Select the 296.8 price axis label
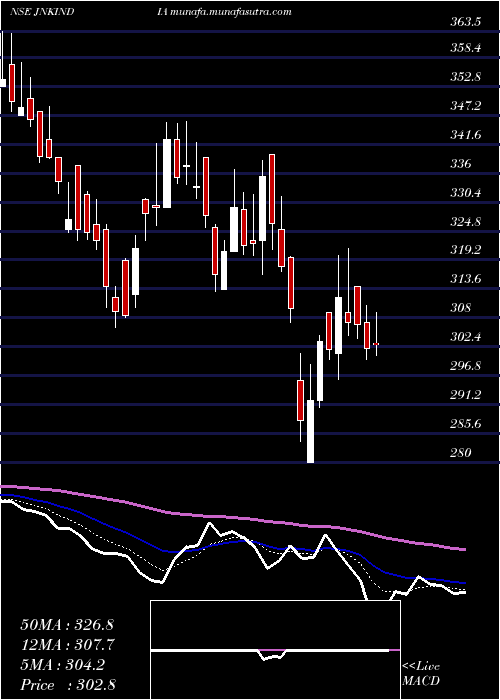Screen dimensions: 500x700 pyautogui.click(x=465, y=366)
